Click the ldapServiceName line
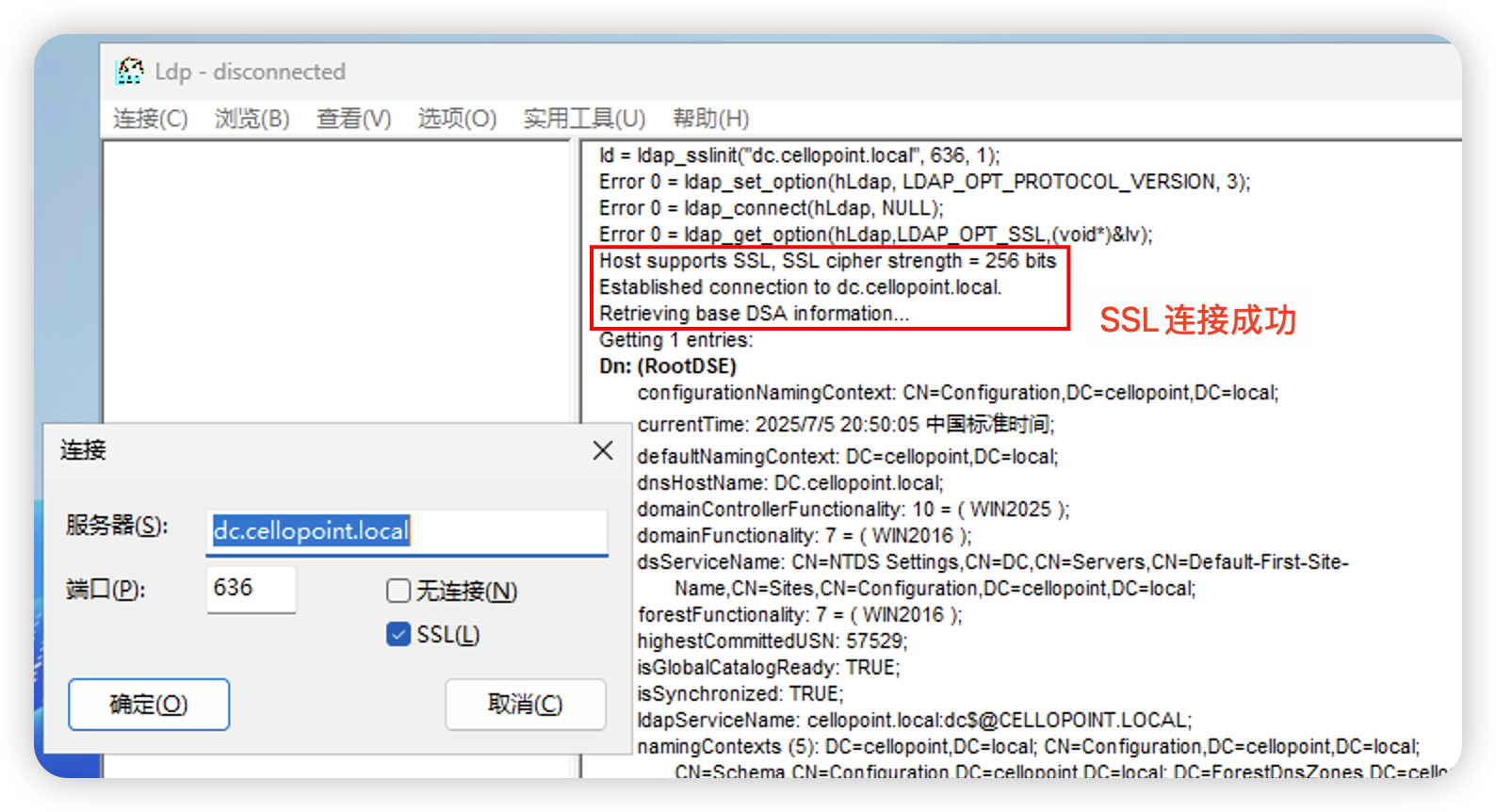Image resolution: width=1496 pixels, height=812 pixels. (915, 721)
